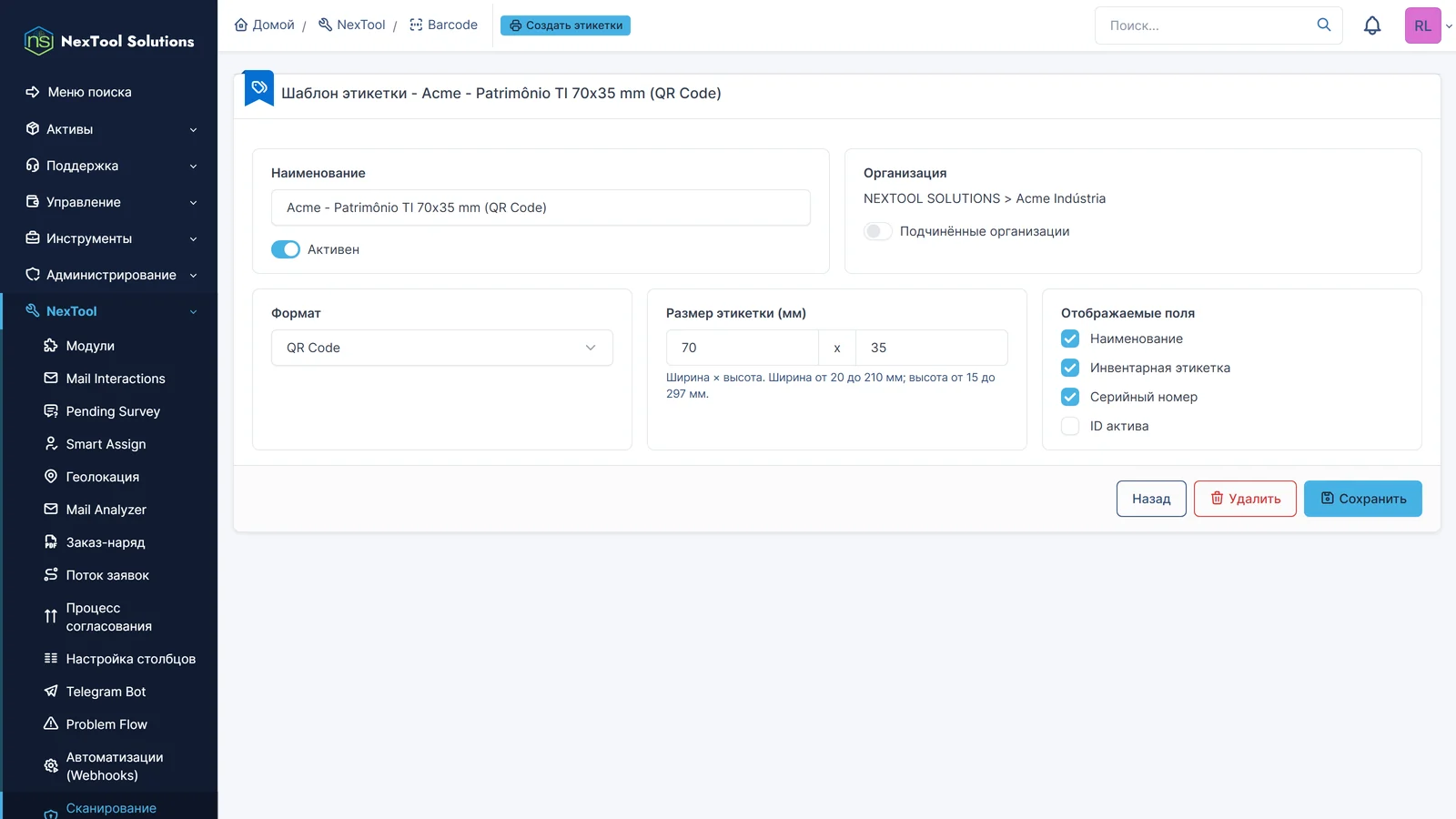Screen dimensions: 1456x819
Task: Toggle the Активен switch
Action: click(x=286, y=249)
